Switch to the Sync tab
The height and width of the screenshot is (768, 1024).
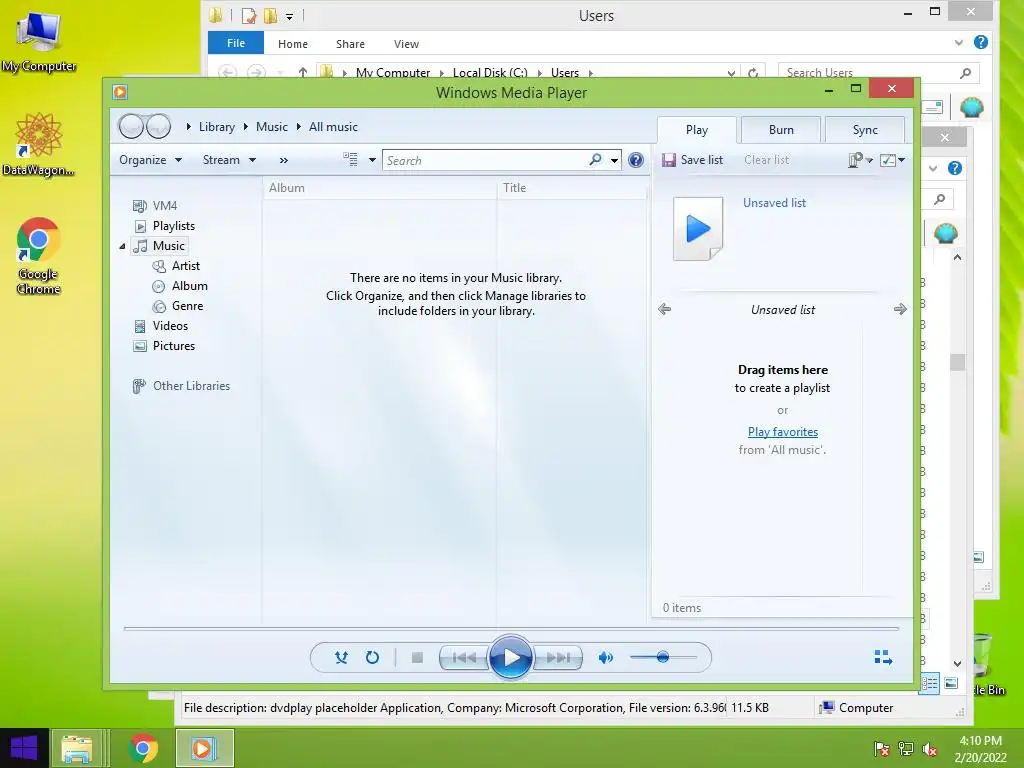(865, 130)
